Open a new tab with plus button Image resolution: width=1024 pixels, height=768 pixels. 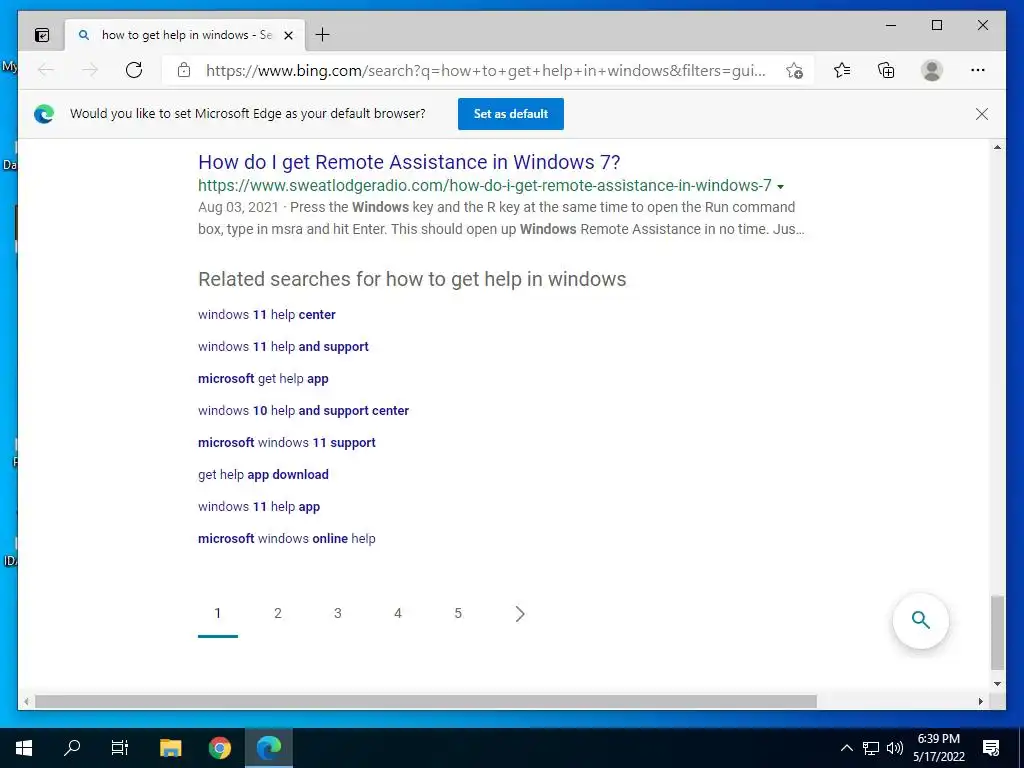pyautogui.click(x=323, y=35)
